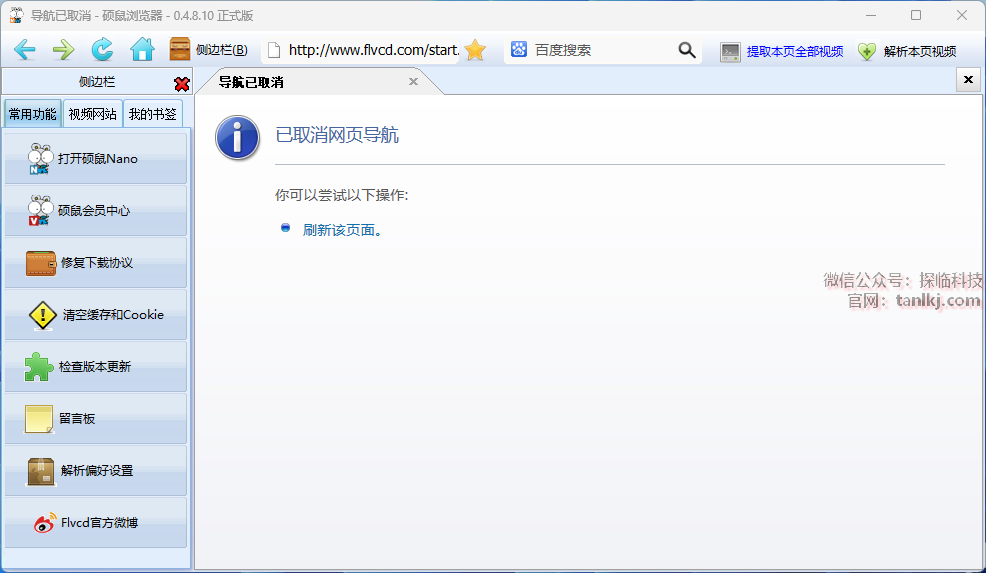Close sidebar with red X

click(181, 84)
